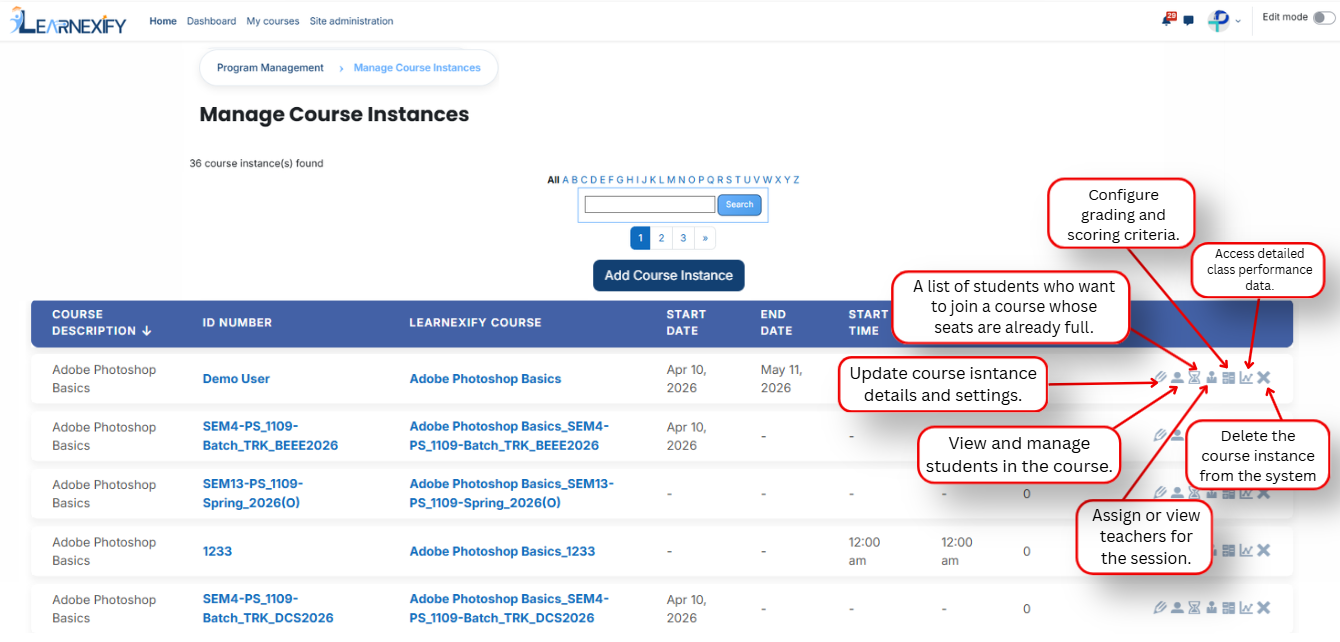The image size is (1340, 642).
Task: Sort by Course Description column
Action: coord(104,322)
